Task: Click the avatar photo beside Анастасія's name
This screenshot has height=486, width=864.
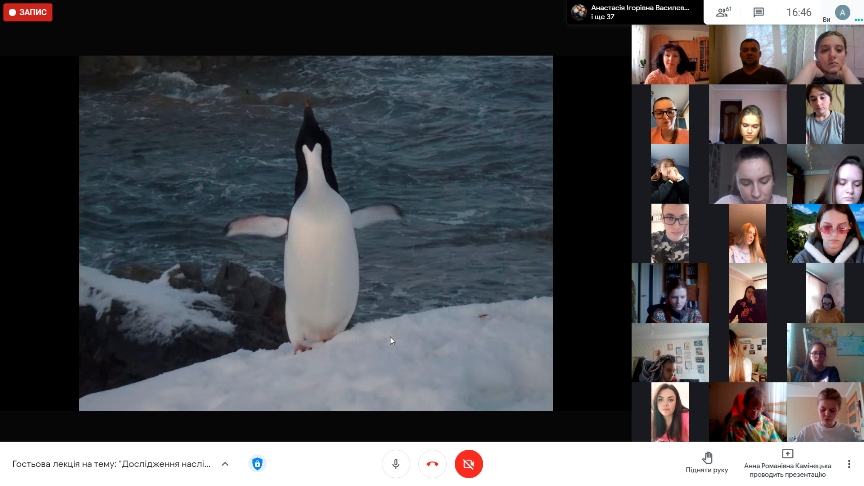Action: pyautogui.click(x=579, y=12)
